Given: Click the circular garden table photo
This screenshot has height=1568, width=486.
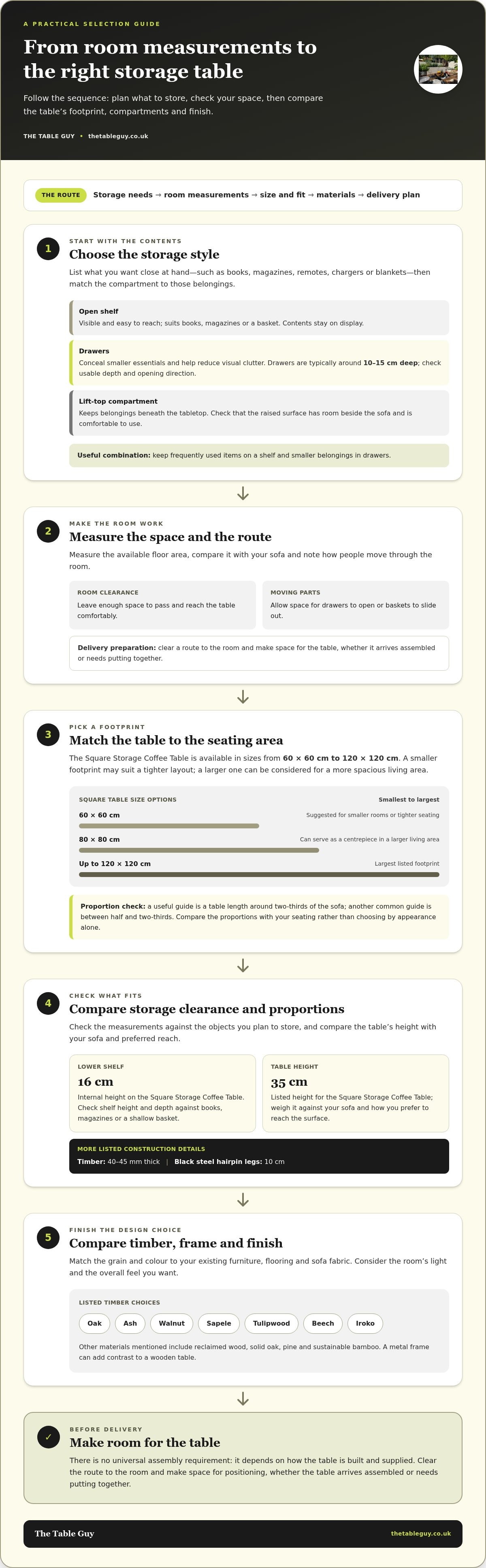Looking at the screenshot, I should pos(438,69).
